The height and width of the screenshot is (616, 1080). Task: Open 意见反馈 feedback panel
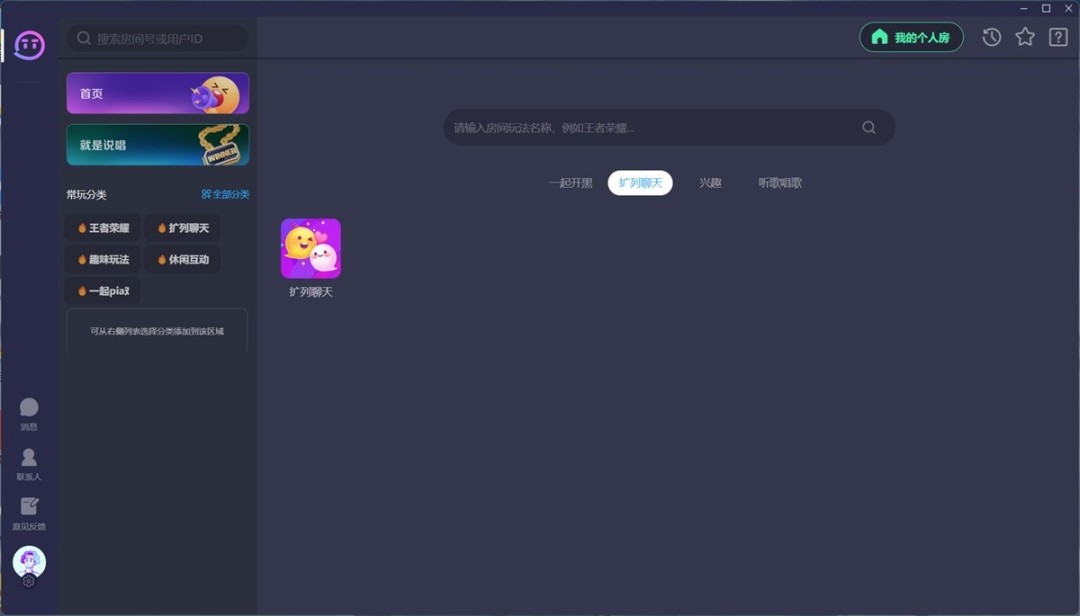click(x=29, y=510)
